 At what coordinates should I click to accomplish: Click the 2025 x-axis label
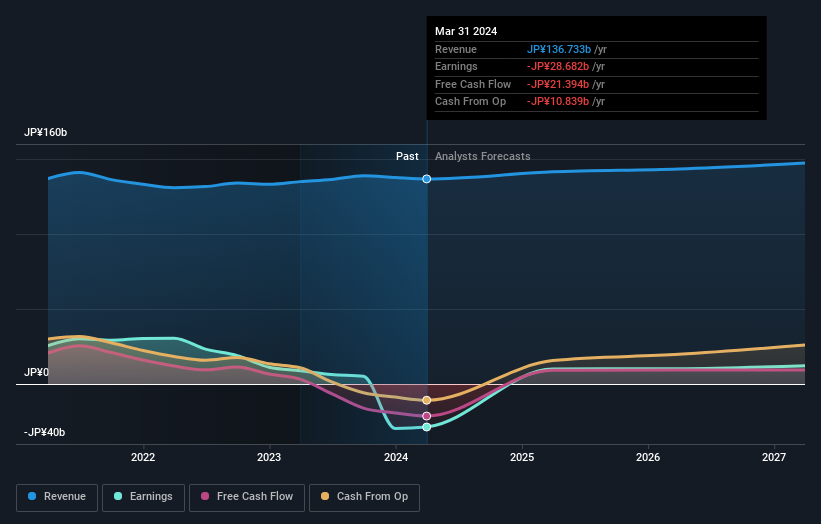522,457
